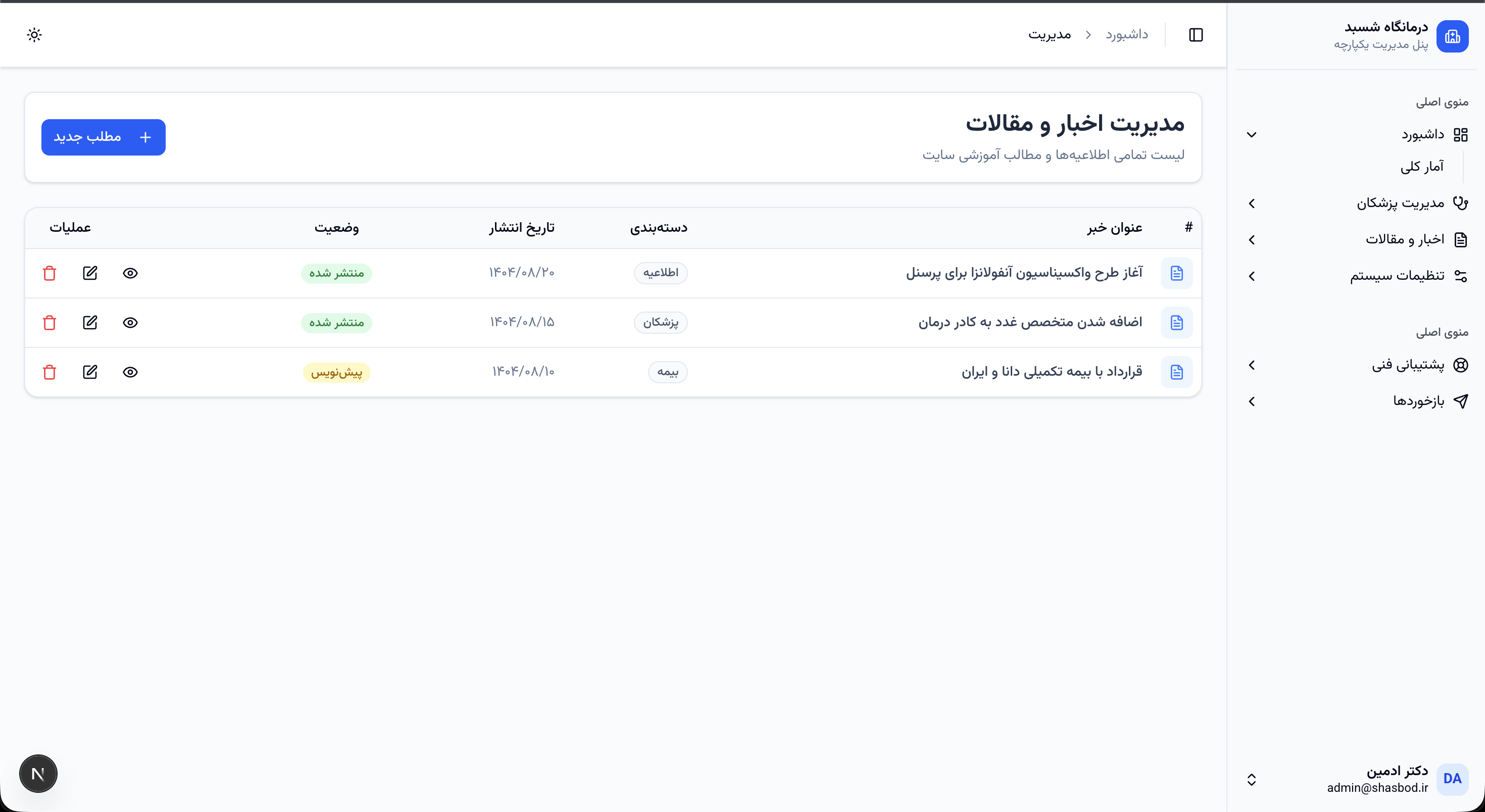Collapse the داشبورد sidebar menu chevron
Image resolution: width=1485 pixels, height=812 pixels.
coord(1252,135)
